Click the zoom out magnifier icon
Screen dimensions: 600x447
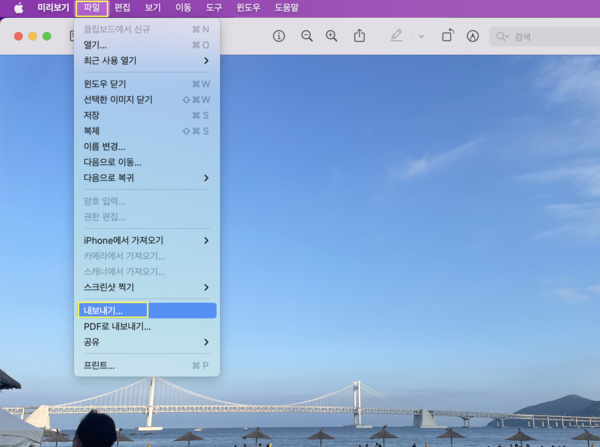[x=307, y=36]
